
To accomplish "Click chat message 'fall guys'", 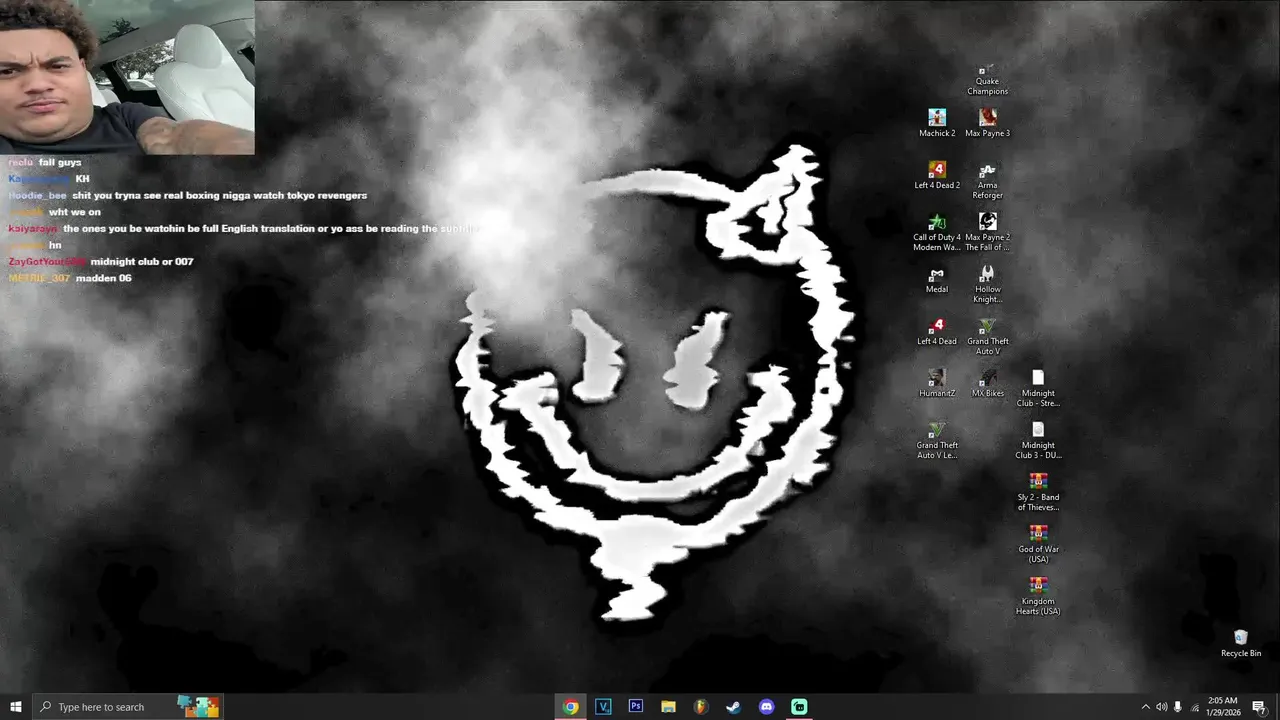I will 60,162.
